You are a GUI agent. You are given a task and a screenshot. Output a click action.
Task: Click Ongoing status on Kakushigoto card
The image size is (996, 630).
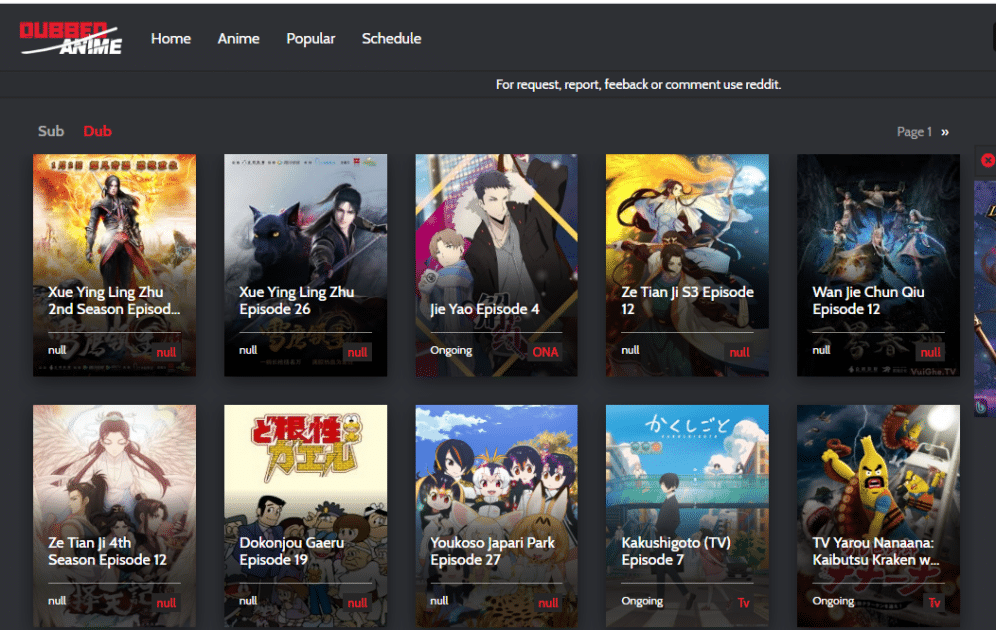[x=642, y=601]
